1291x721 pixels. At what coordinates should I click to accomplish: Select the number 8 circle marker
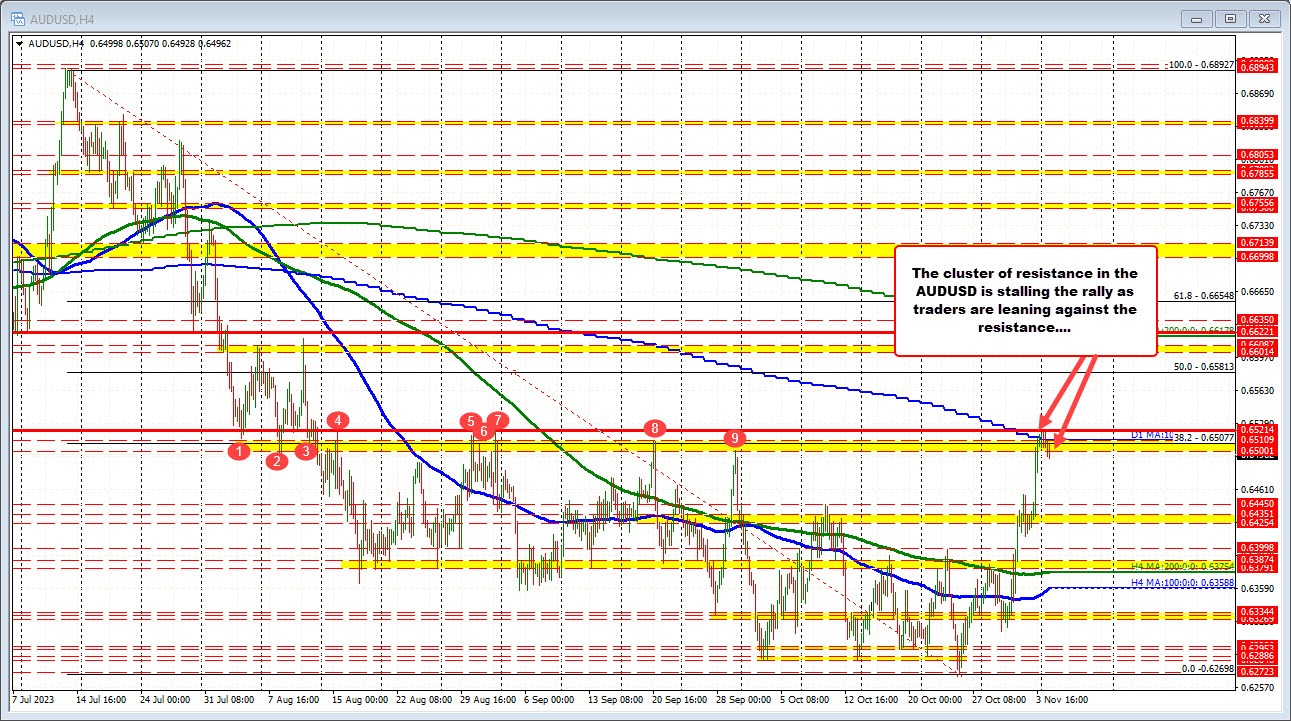[x=655, y=428]
